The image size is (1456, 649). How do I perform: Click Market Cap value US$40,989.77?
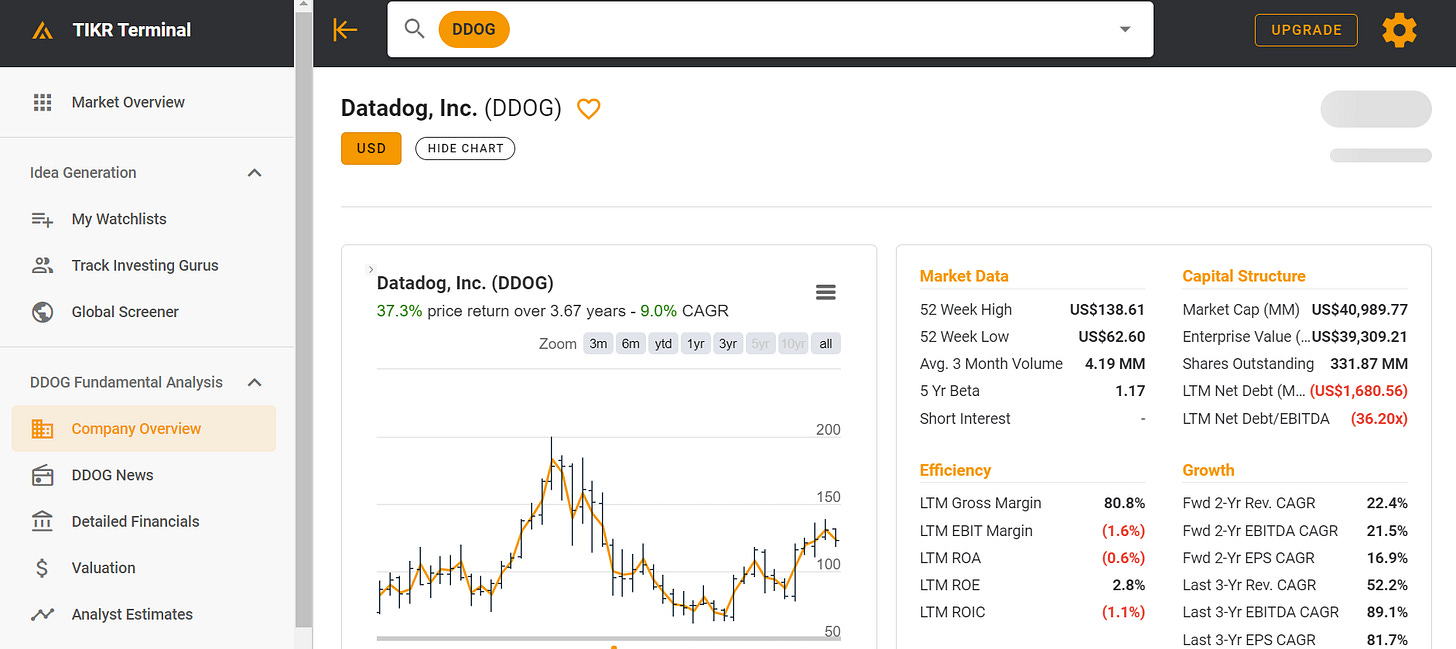1360,310
